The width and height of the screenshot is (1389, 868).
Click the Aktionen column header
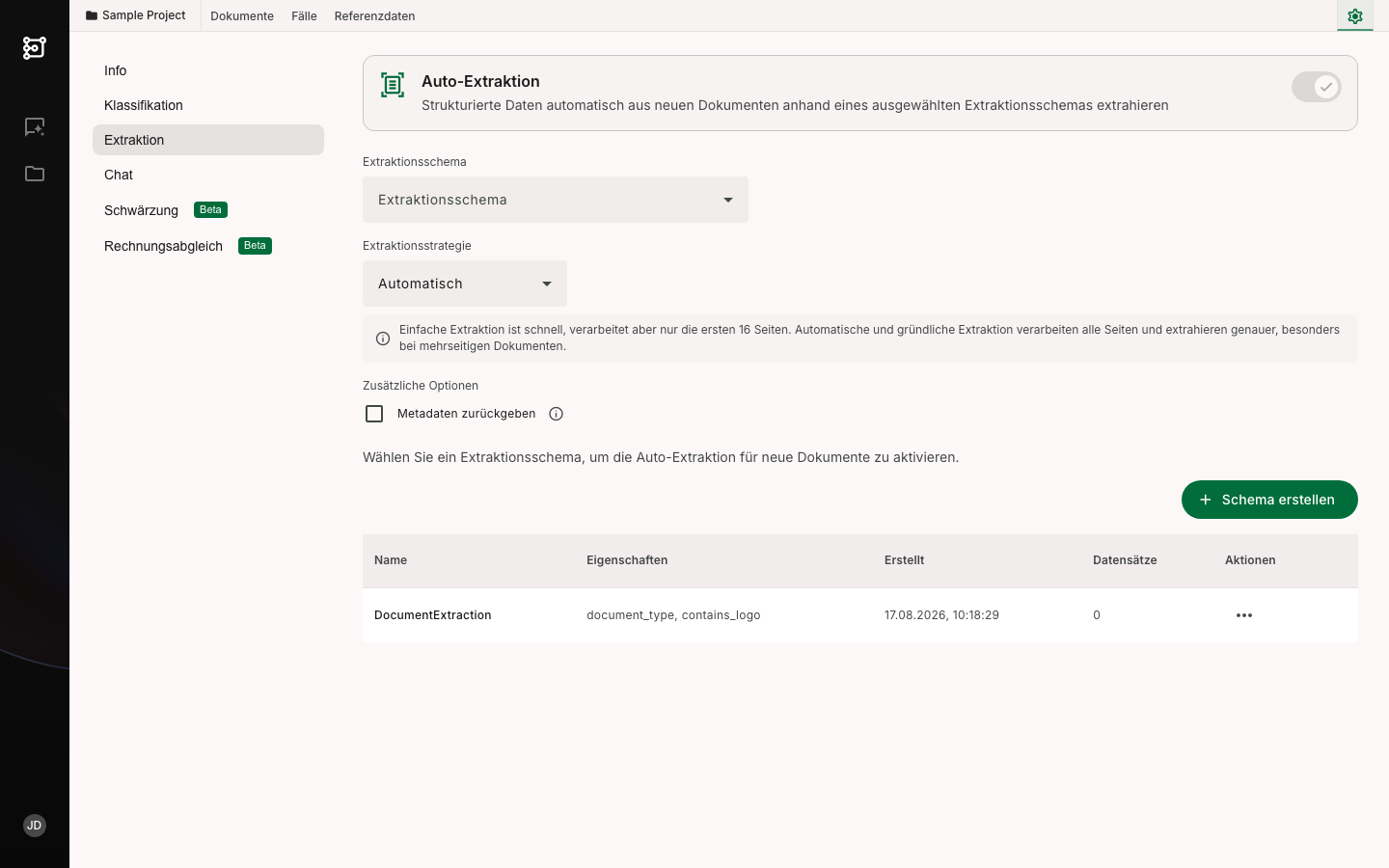1250,560
